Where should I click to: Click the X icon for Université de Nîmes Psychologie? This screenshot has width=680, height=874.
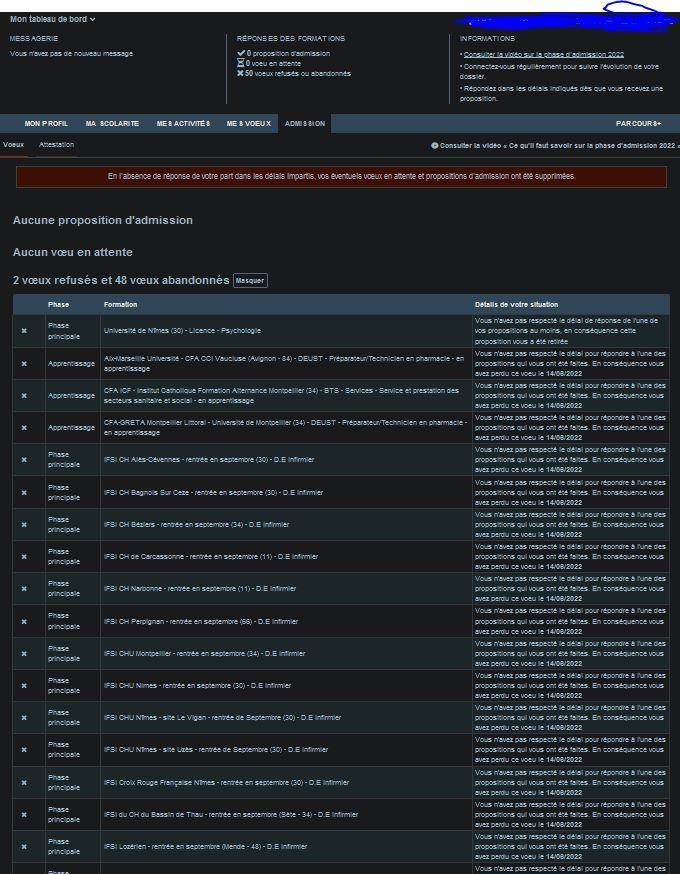pyautogui.click(x=24, y=331)
